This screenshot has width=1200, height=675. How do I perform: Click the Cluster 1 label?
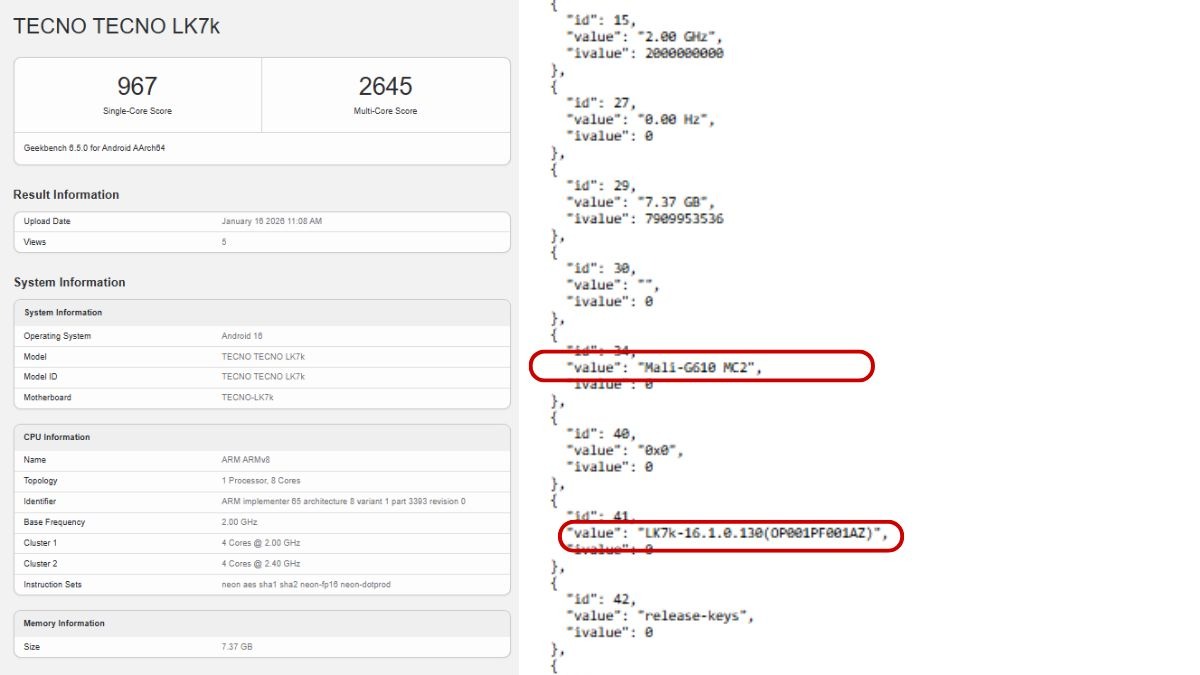[40, 543]
